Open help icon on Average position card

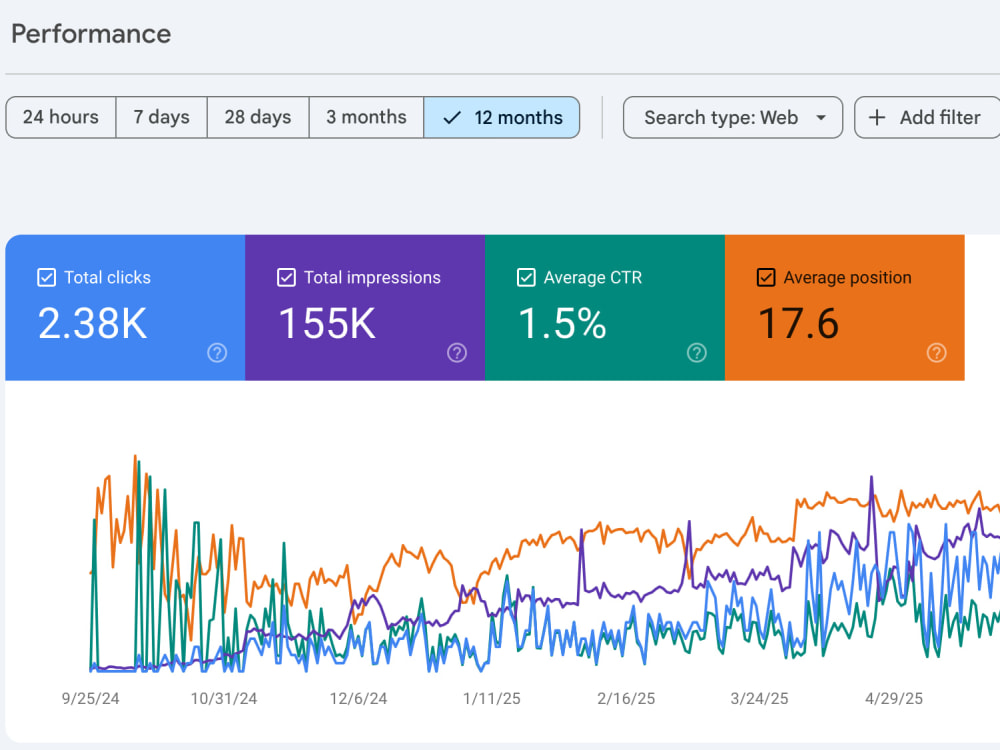pyautogui.click(x=936, y=353)
